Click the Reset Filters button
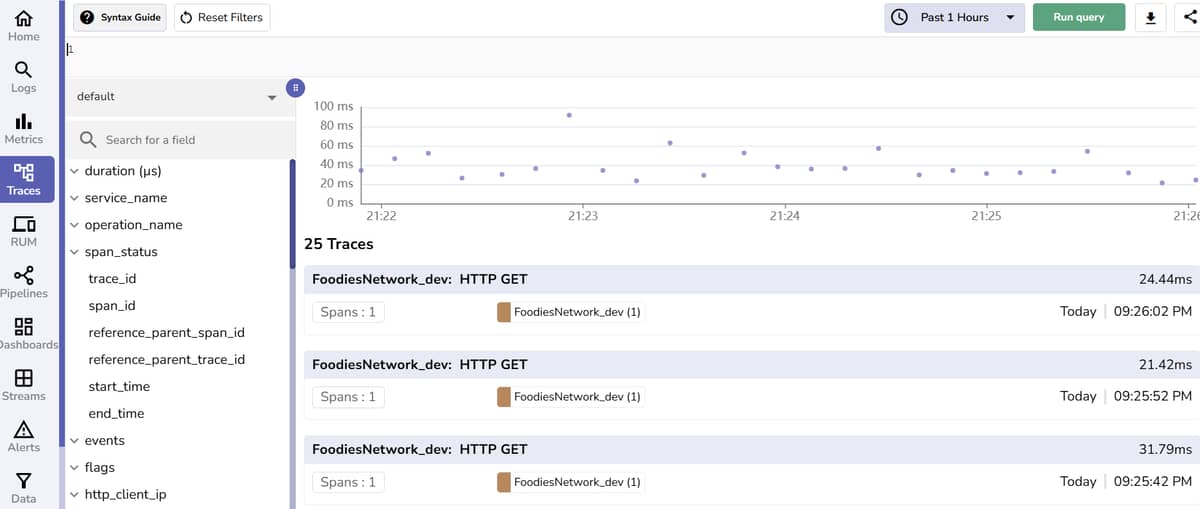This screenshot has width=1200, height=509. [x=222, y=18]
